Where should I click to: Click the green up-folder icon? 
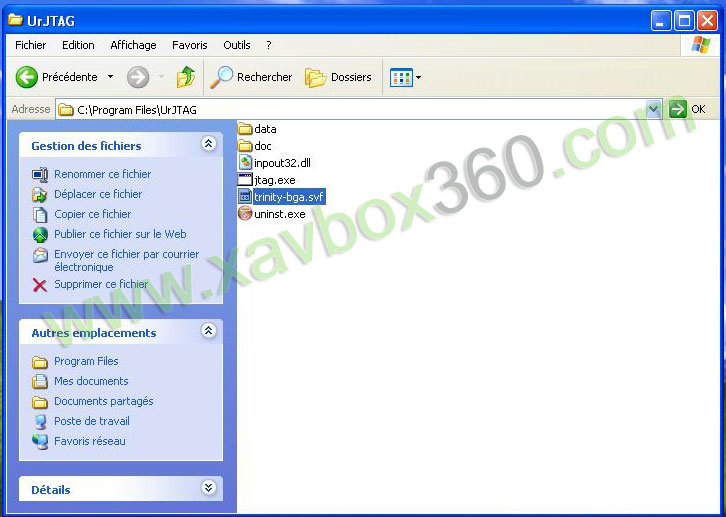click(x=186, y=77)
